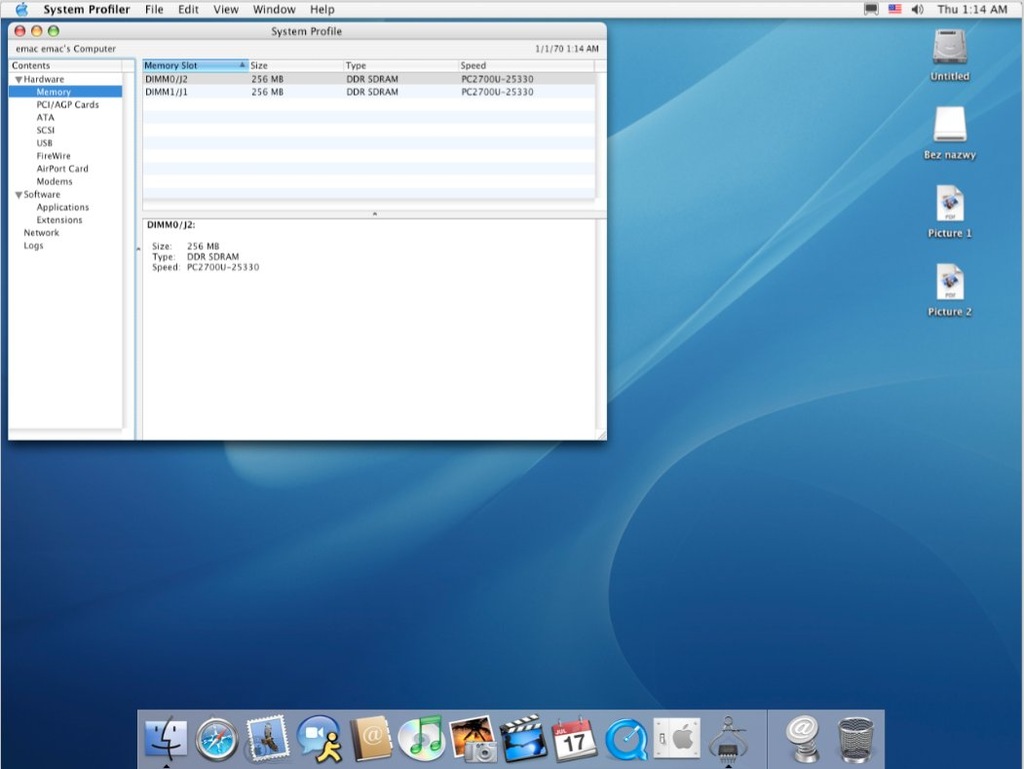Open the US flag input menu
The width and height of the screenshot is (1024, 769).
point(895,9)
